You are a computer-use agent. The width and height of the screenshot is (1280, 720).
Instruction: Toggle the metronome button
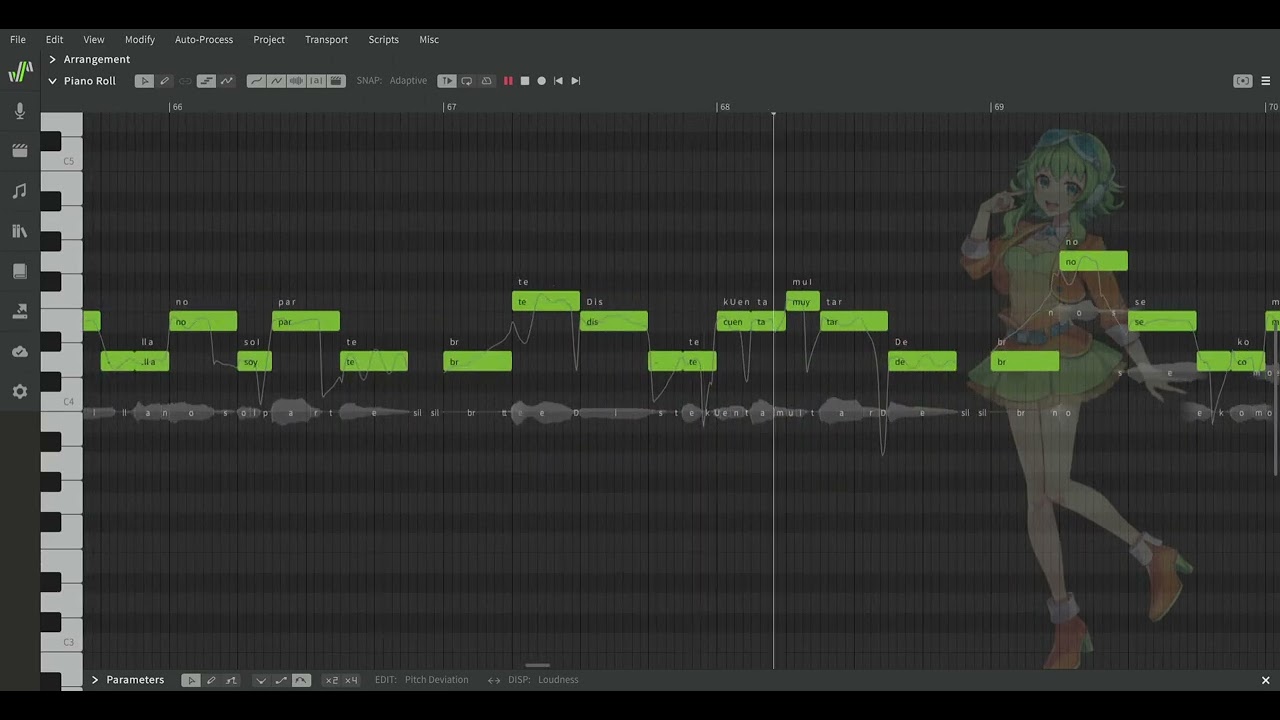[487, 81]
